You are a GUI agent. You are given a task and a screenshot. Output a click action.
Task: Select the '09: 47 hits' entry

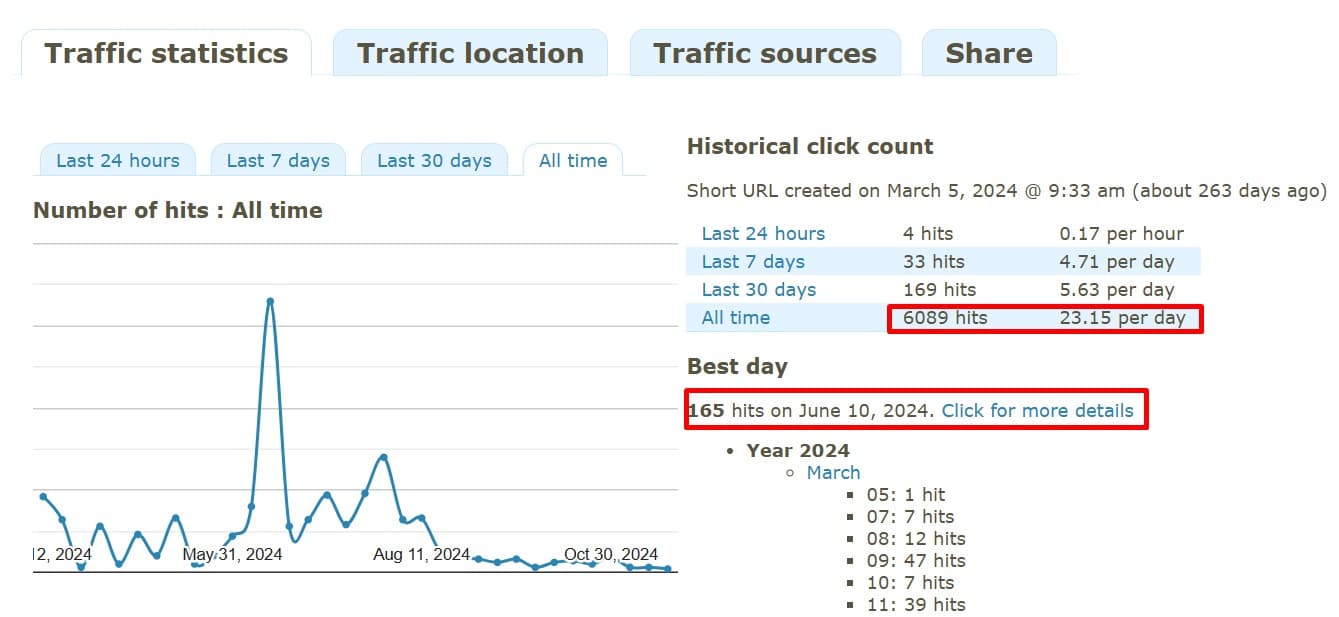click(916, 561)
